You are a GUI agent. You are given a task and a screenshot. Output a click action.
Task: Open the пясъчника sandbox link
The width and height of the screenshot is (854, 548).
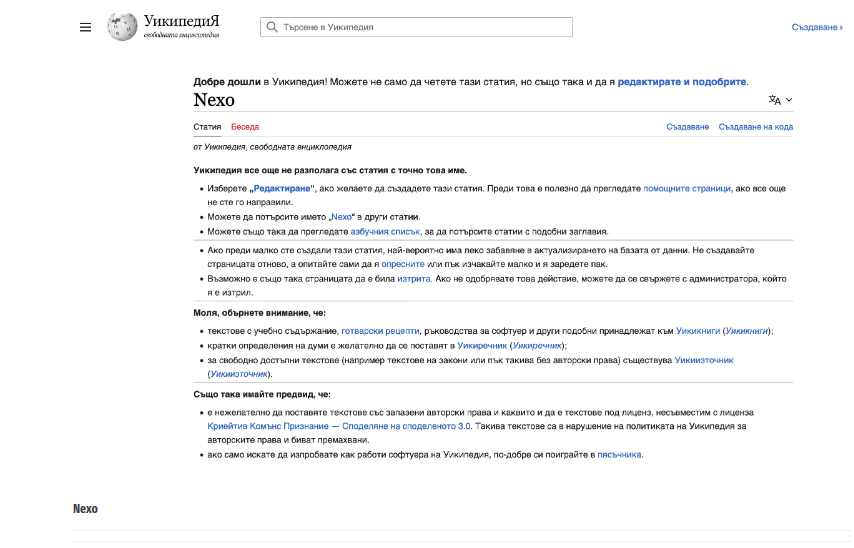tap(619, 455)
